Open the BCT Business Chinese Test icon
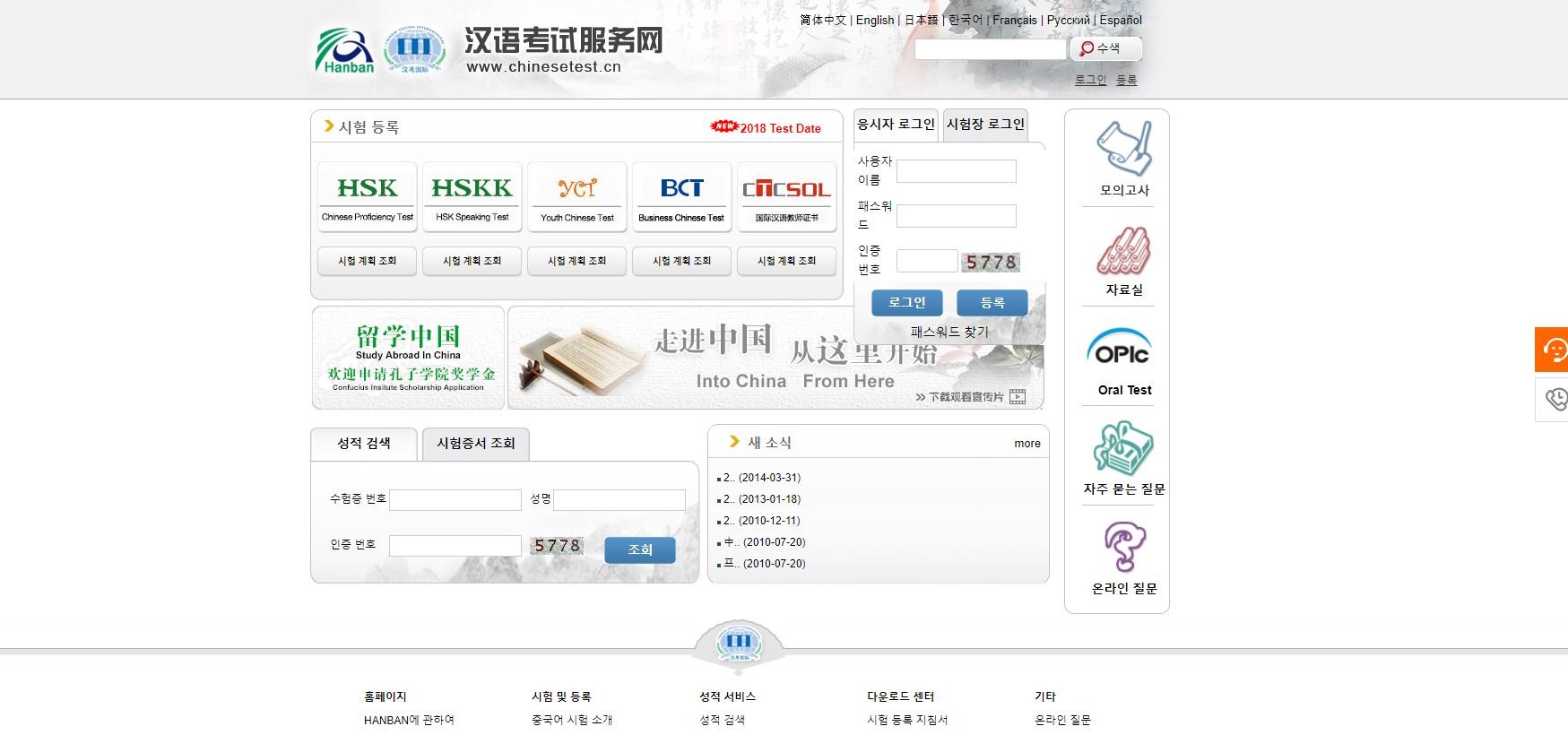Viewport: 1568px width, 735px height. [x=681, y=196]
